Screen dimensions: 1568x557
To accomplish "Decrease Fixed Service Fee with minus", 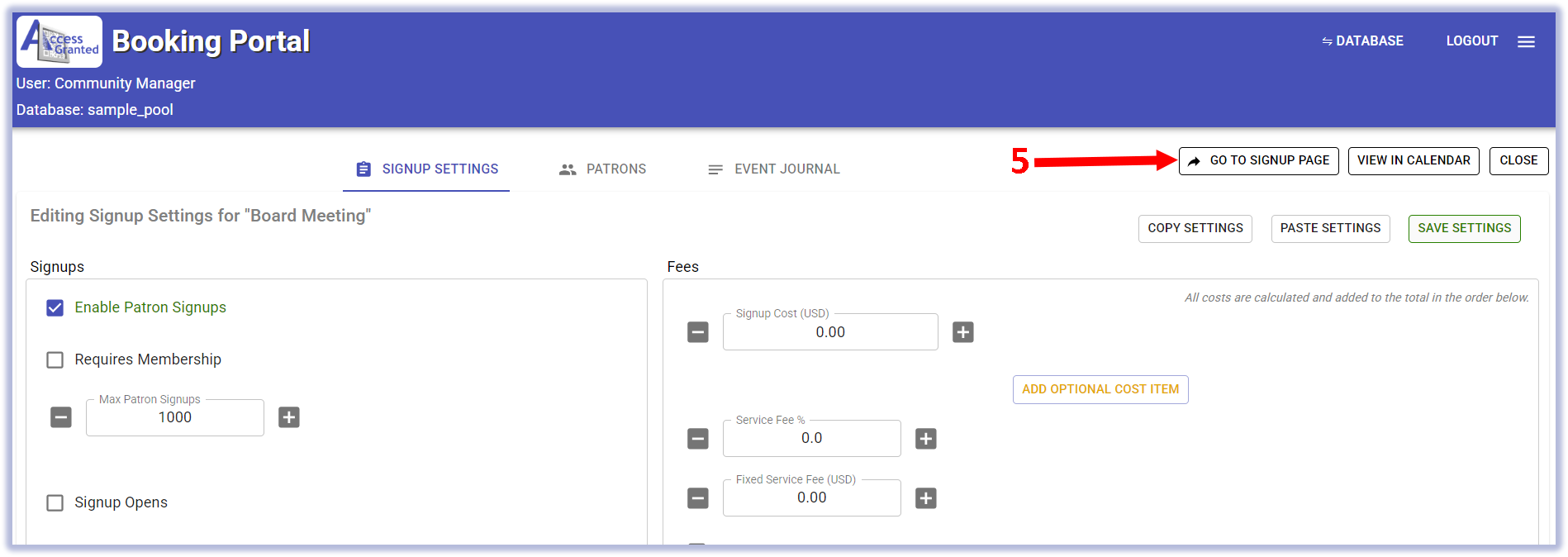I will [698, 498].
